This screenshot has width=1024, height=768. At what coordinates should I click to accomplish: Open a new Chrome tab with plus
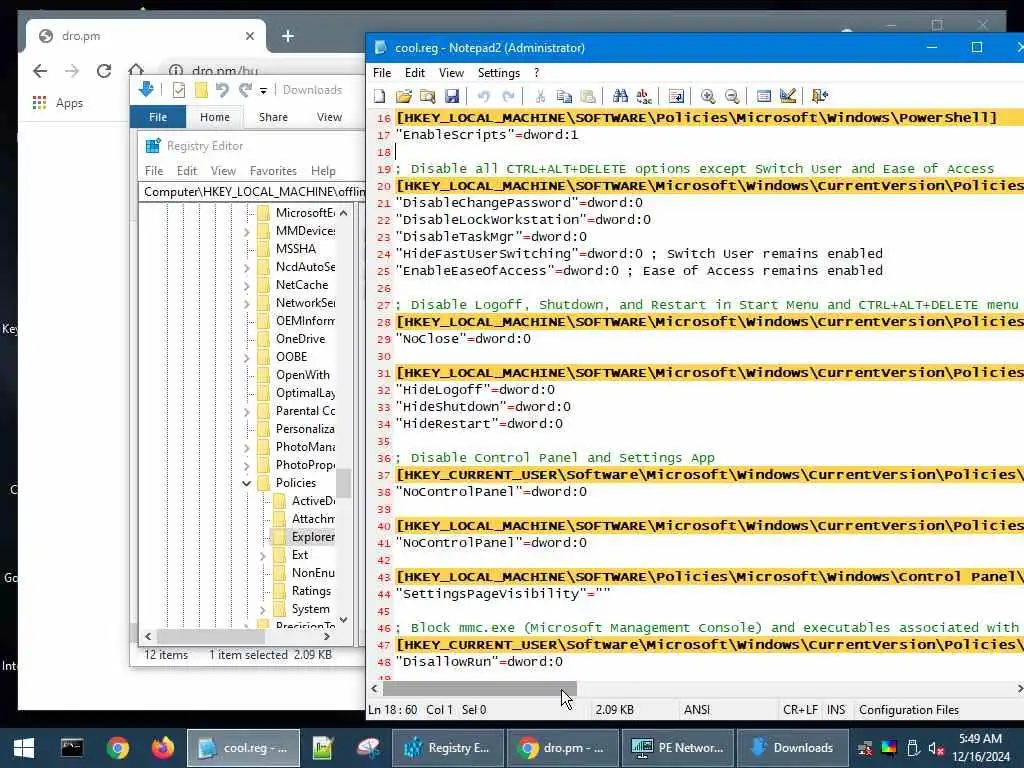coord(288,36)
